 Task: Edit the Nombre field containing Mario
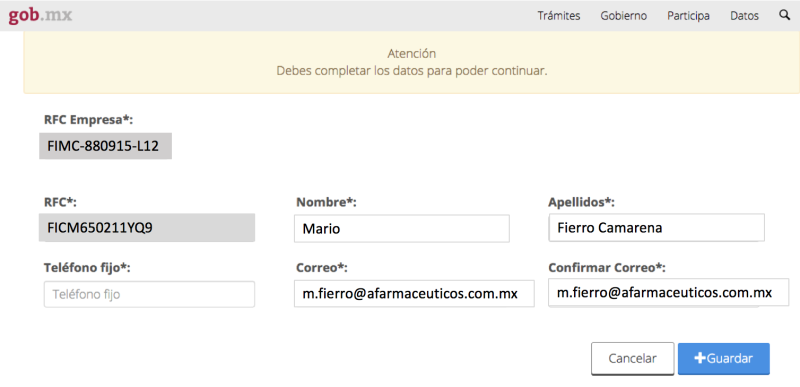tap(402, 228)
